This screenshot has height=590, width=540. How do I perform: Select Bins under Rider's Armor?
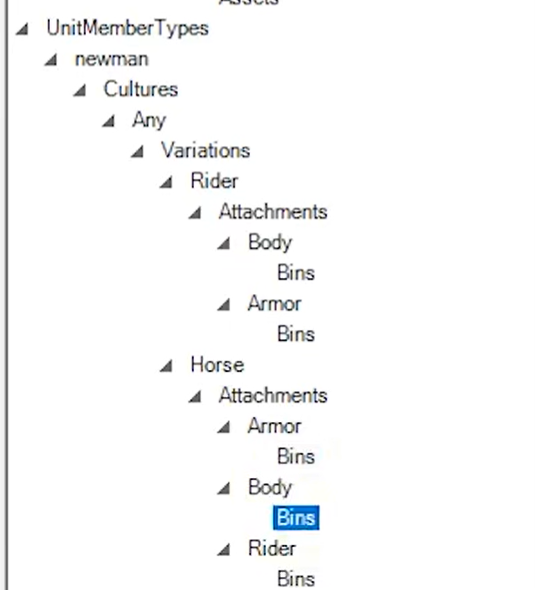point(296,334)
